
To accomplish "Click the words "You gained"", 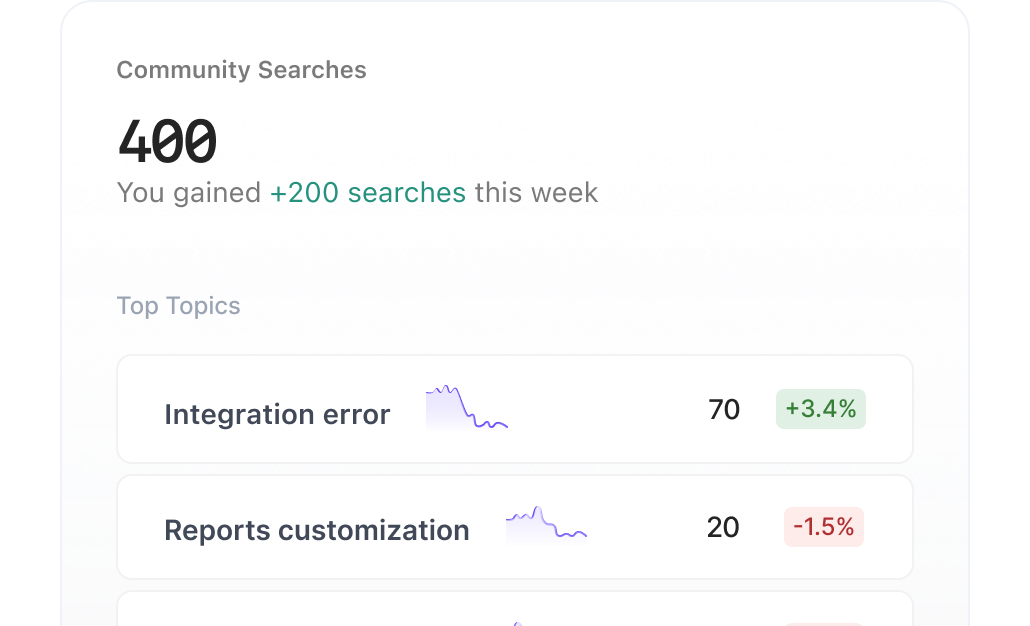I will [189, 192].
